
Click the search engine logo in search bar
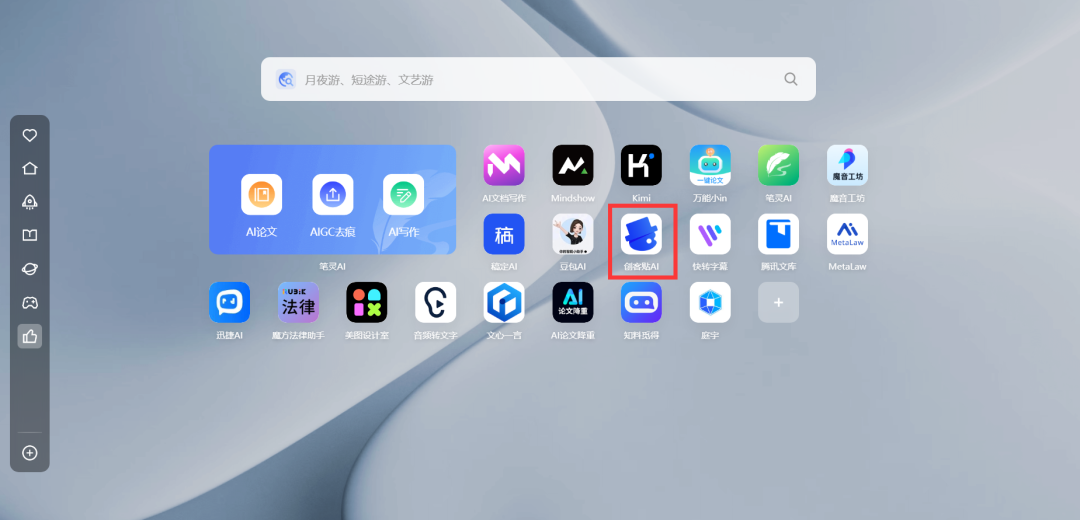286,79
